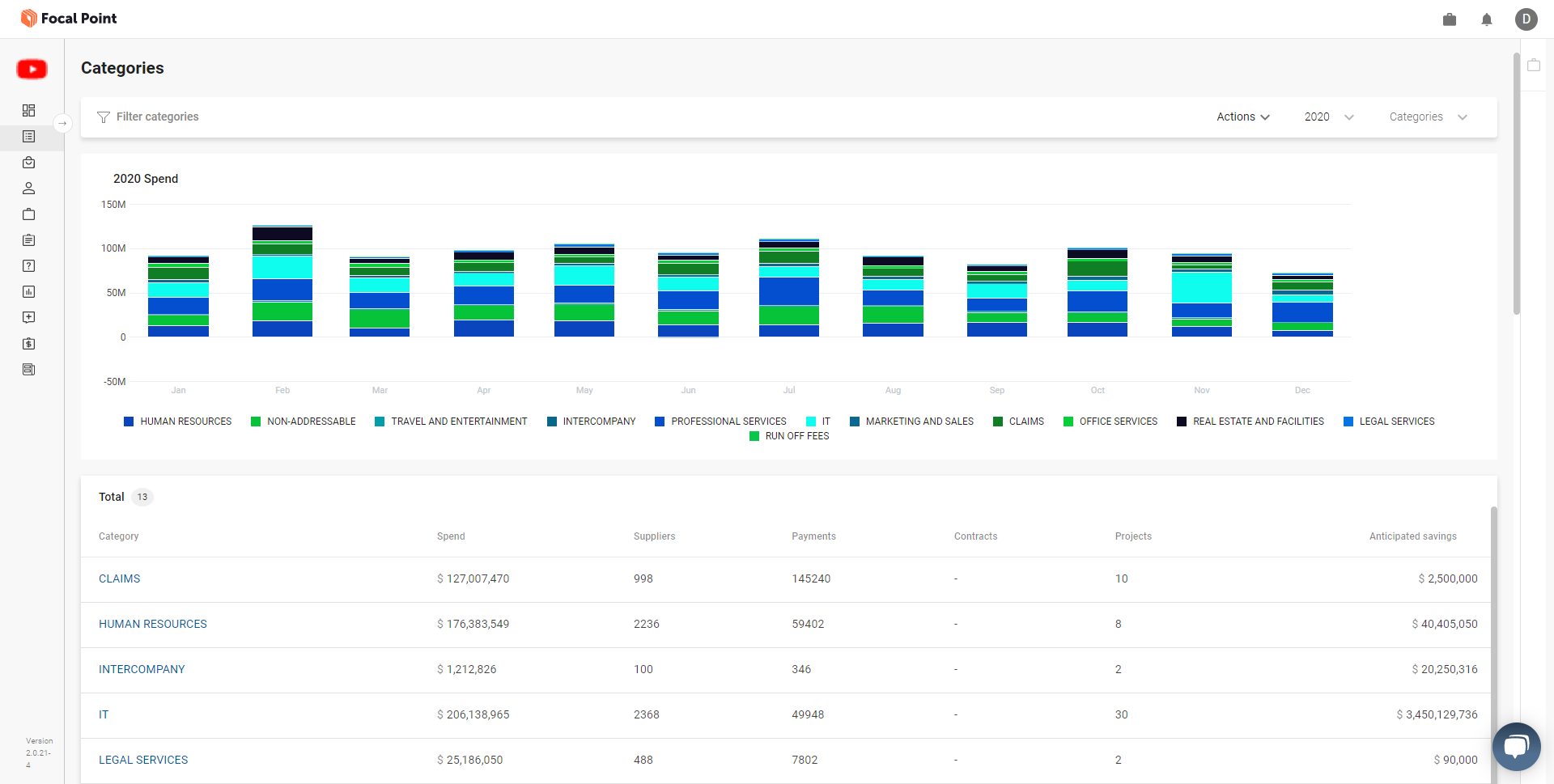Click the question mark sidebar icon
The image size is (1554, 784).
pos(29,266)
